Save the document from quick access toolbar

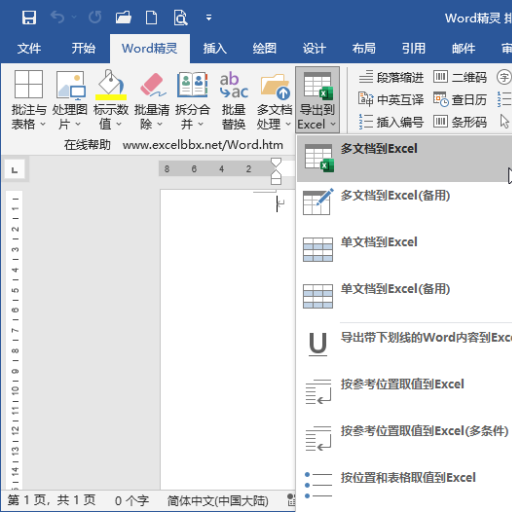29,17
